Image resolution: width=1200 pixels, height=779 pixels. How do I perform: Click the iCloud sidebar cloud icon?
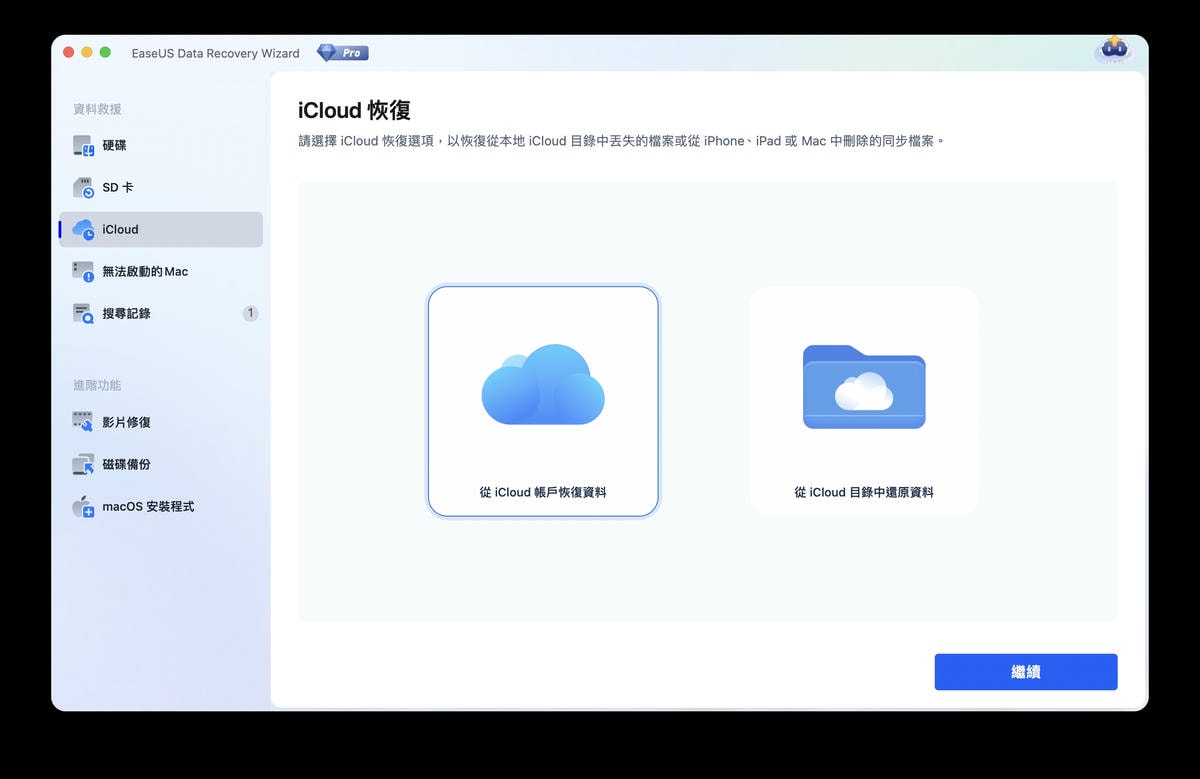[83, 230]
